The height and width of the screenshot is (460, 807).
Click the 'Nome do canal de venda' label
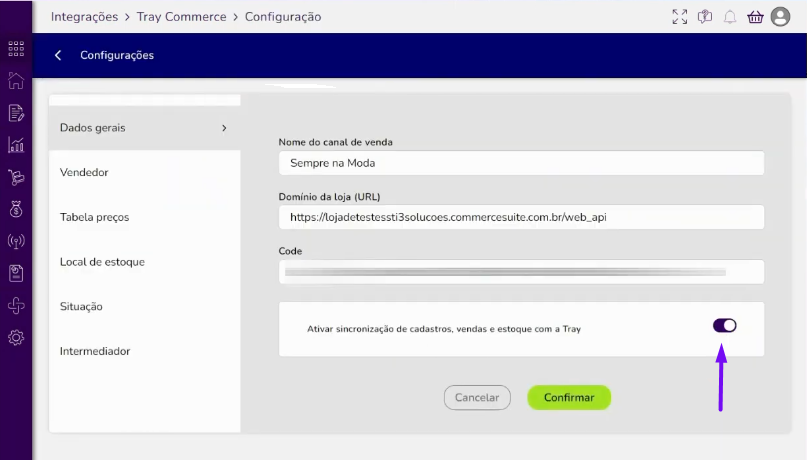click(336, 142)
